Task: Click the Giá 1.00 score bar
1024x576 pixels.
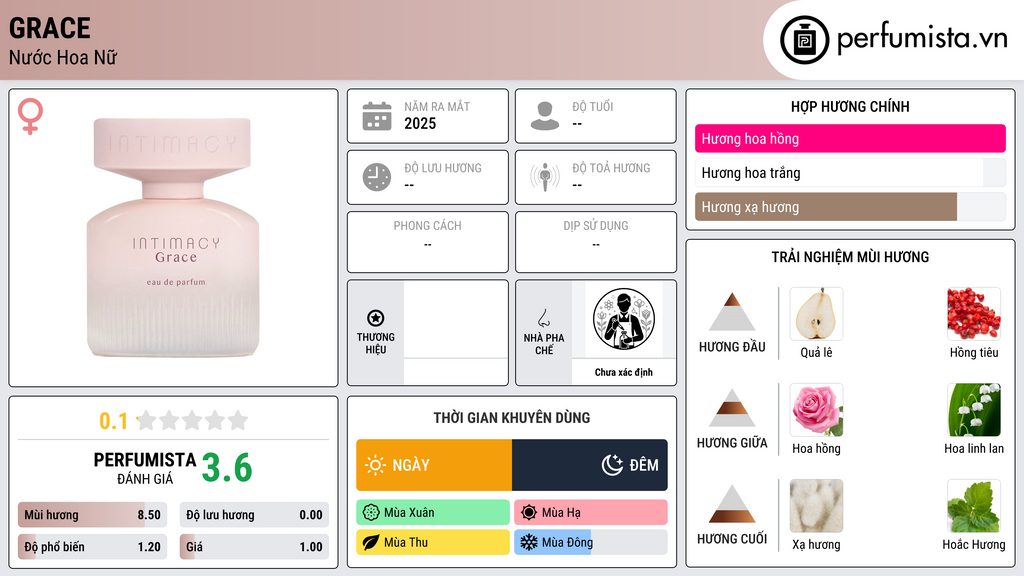Action: (x=254, y=547)
